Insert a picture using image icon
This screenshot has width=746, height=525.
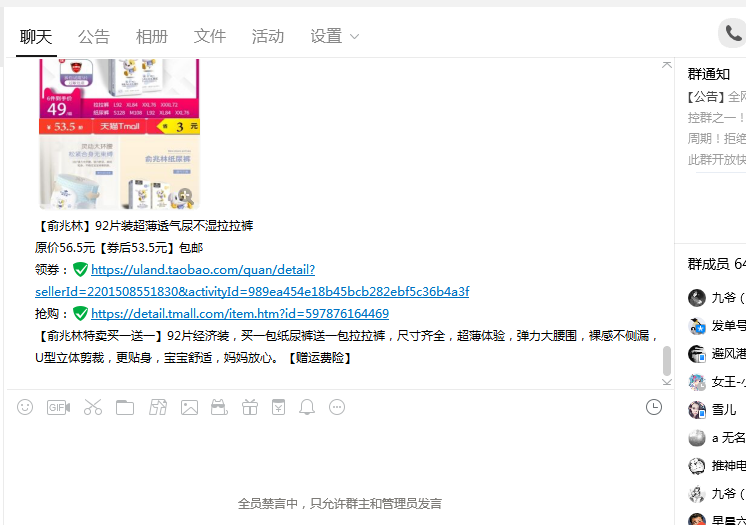189,407
